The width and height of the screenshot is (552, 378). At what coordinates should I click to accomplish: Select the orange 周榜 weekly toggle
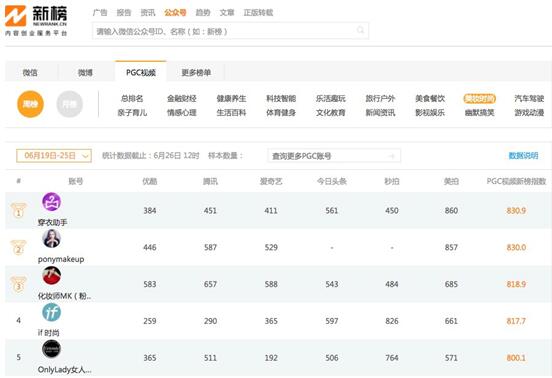(x=30, y=104)
